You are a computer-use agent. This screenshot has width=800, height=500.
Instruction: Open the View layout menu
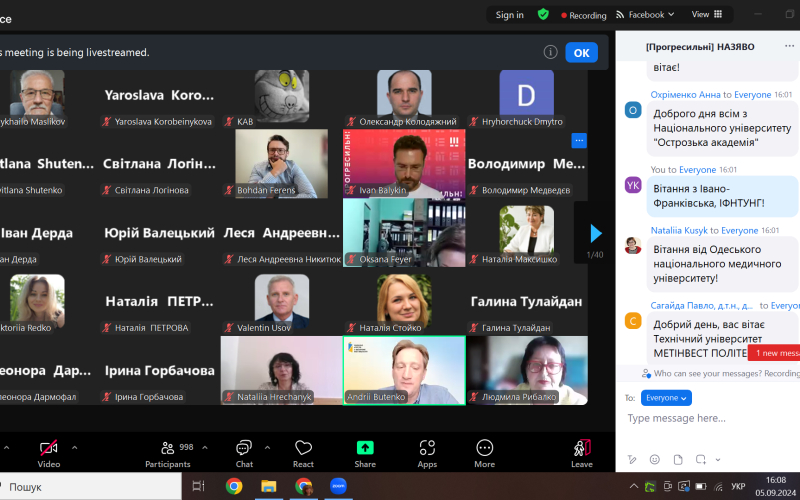pyautogui.click(x=707, y=14)
